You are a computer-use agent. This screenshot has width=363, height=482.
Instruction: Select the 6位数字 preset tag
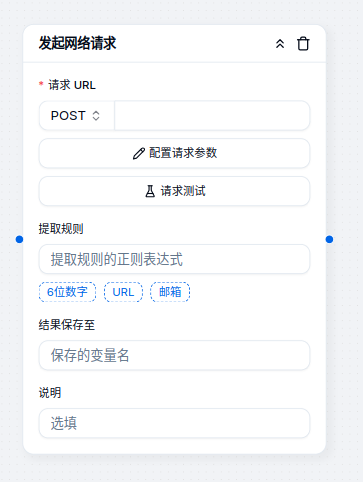67,292
